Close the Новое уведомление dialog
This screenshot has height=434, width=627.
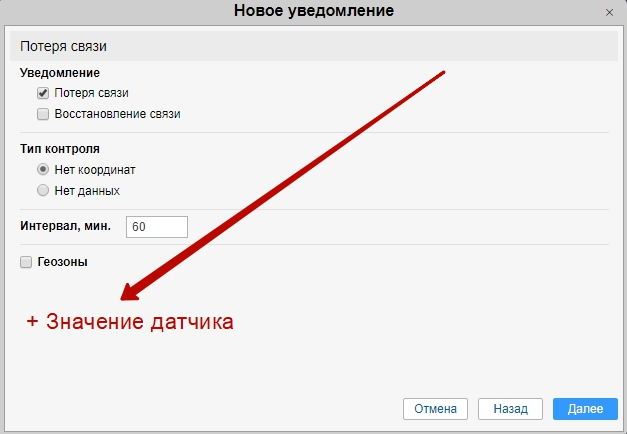coord(609,12)
